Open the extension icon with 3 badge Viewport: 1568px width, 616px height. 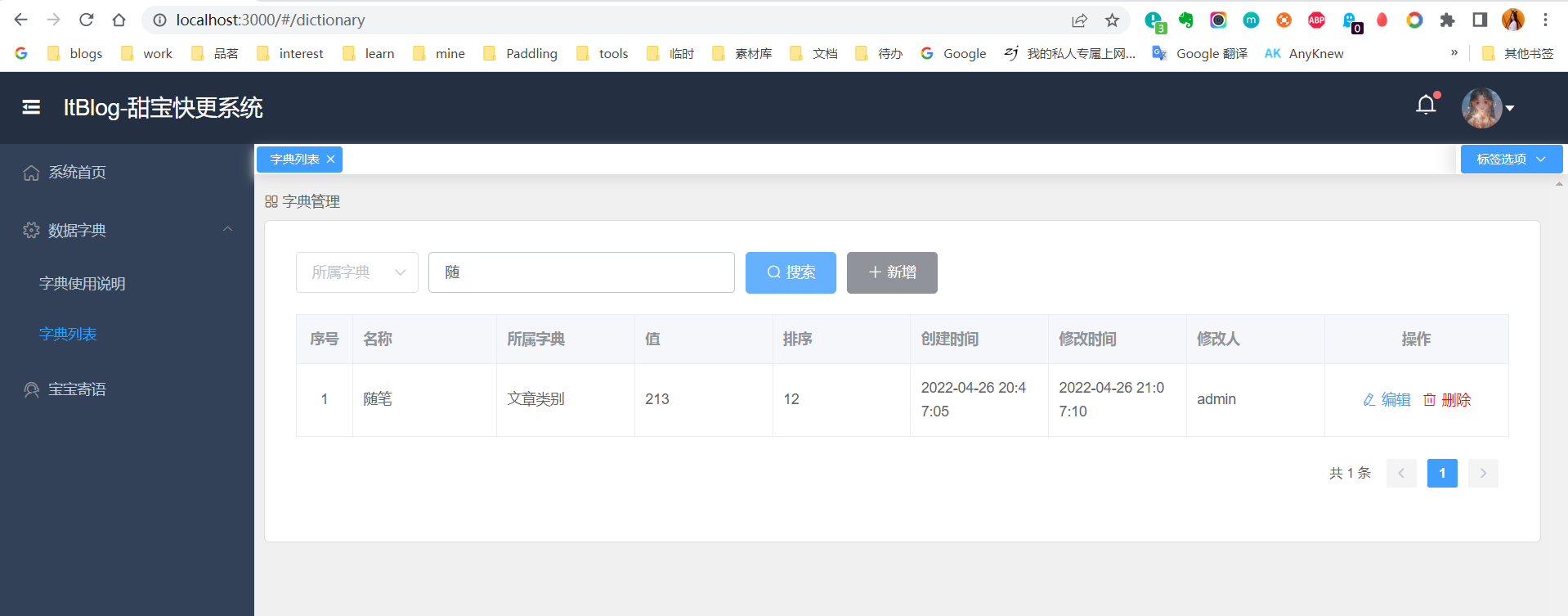pos(1154,21)
